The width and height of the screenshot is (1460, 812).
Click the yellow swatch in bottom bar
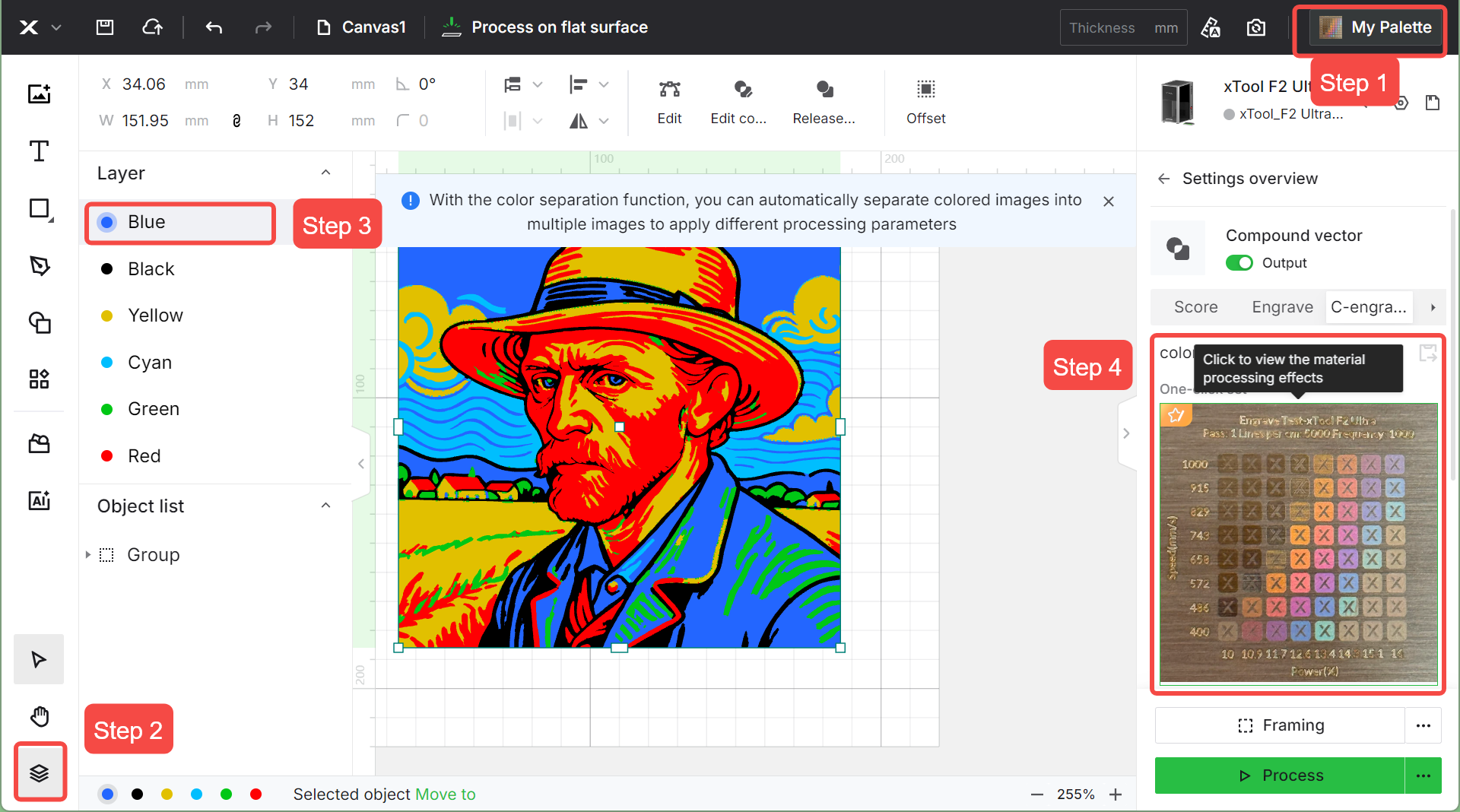(x=167, y=795)
